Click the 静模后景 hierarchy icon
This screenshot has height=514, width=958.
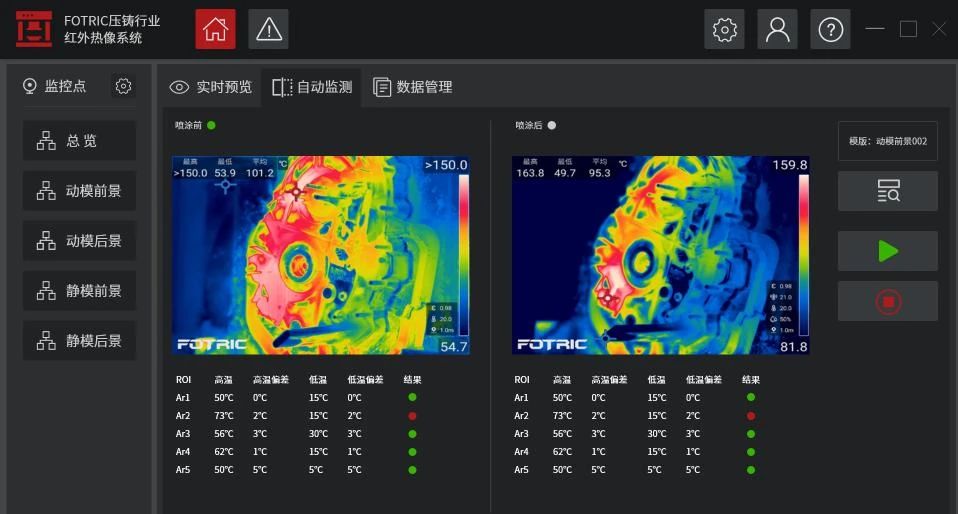(46, 340)
